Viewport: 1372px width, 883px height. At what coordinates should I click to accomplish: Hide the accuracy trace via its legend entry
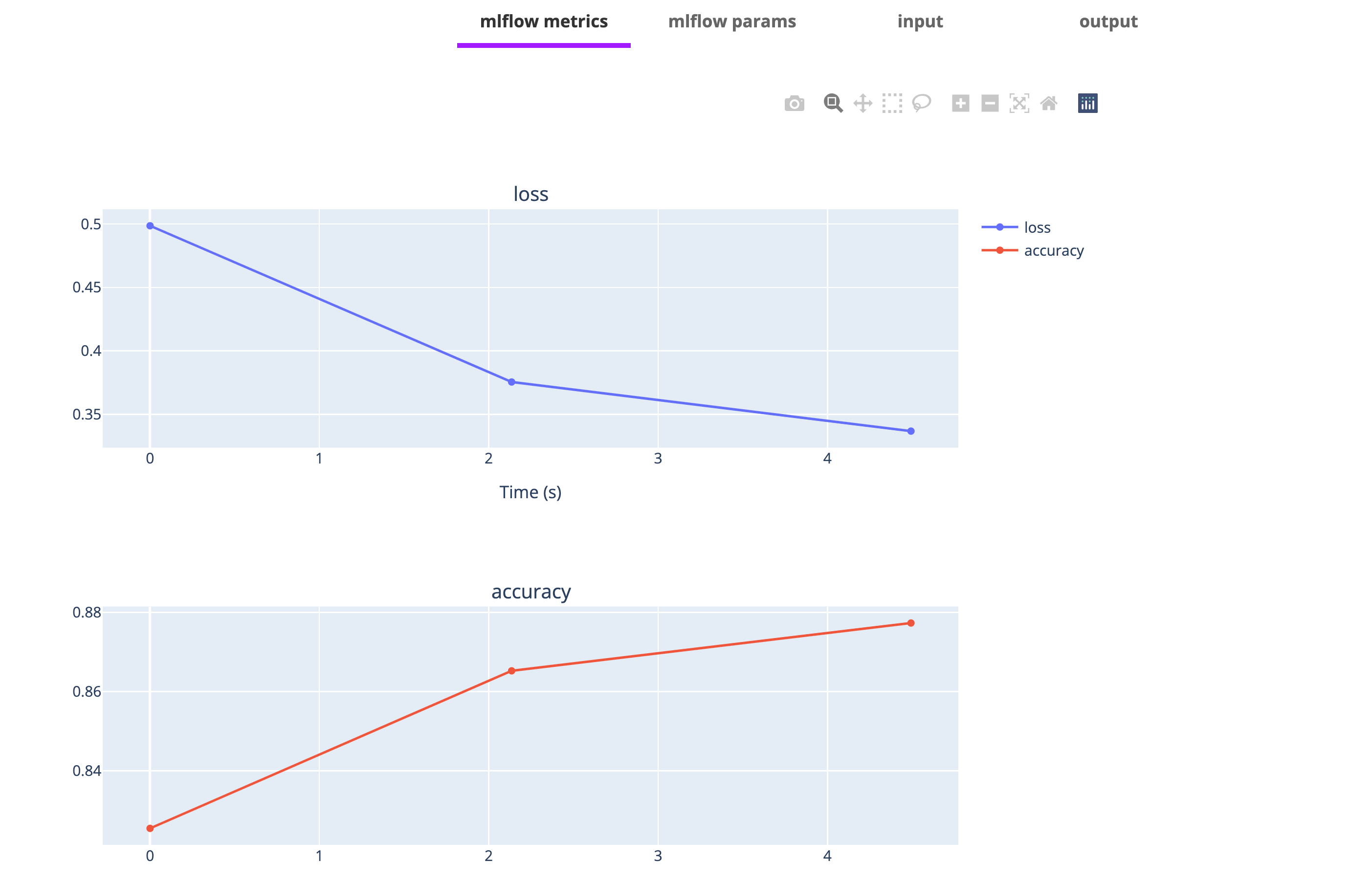[x=1054, y=250]
